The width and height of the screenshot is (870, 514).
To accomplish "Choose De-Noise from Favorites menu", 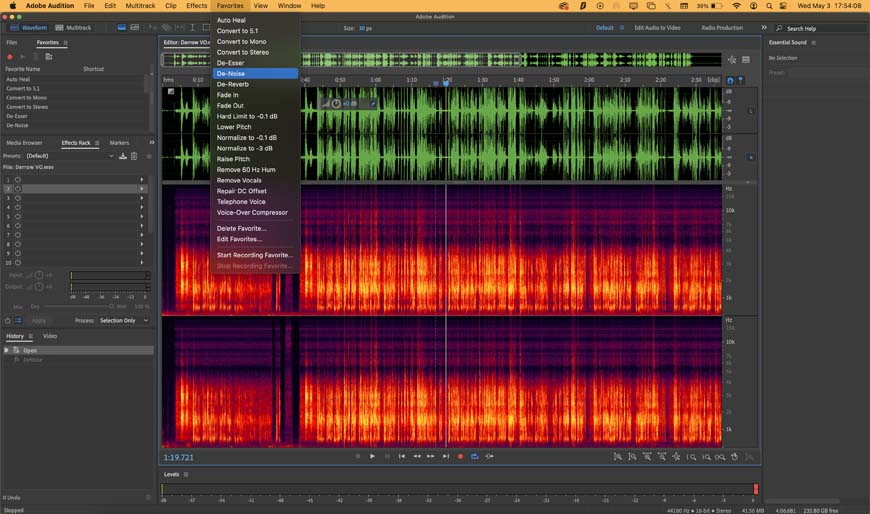I will pos(231,73).
